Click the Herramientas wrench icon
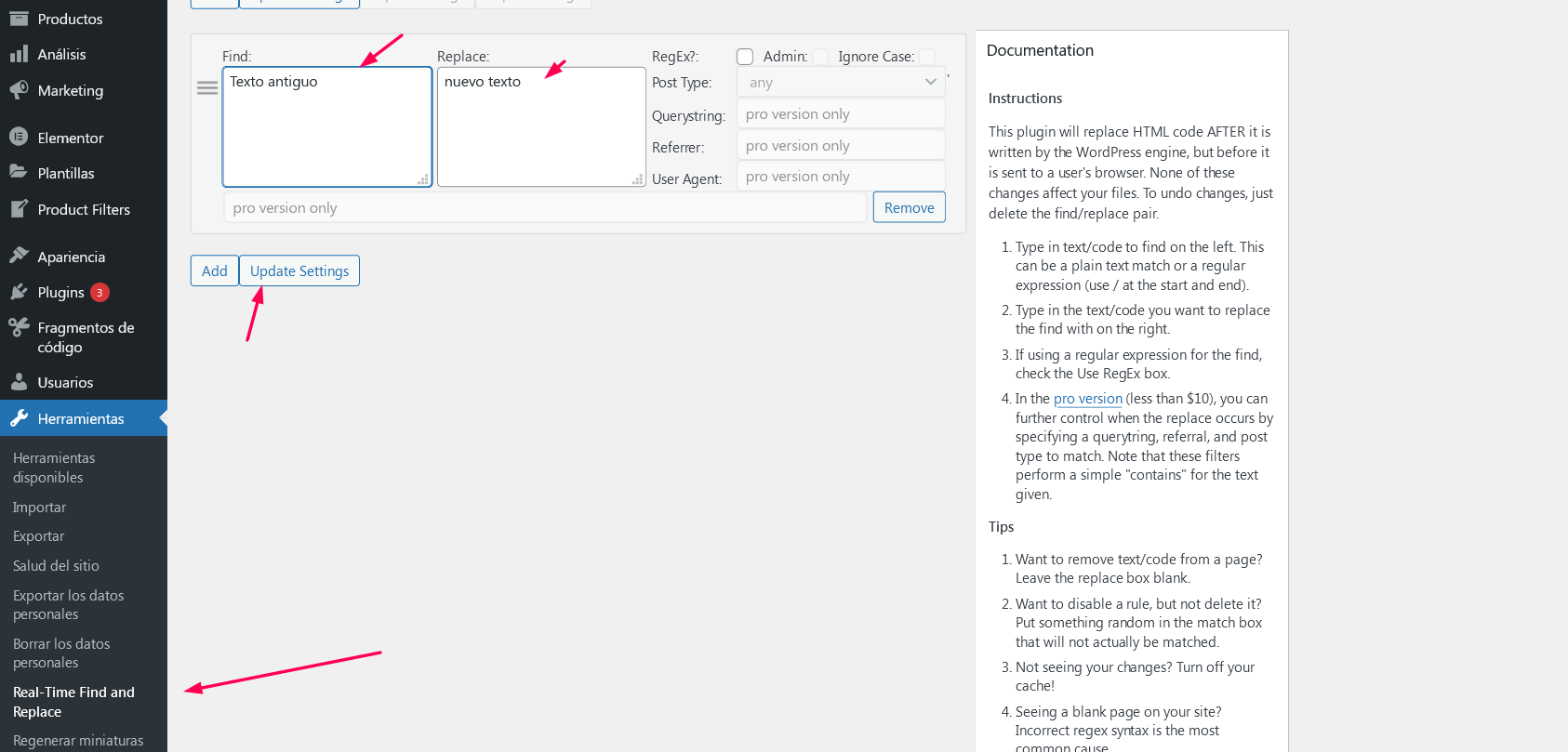 click(19, 418)
